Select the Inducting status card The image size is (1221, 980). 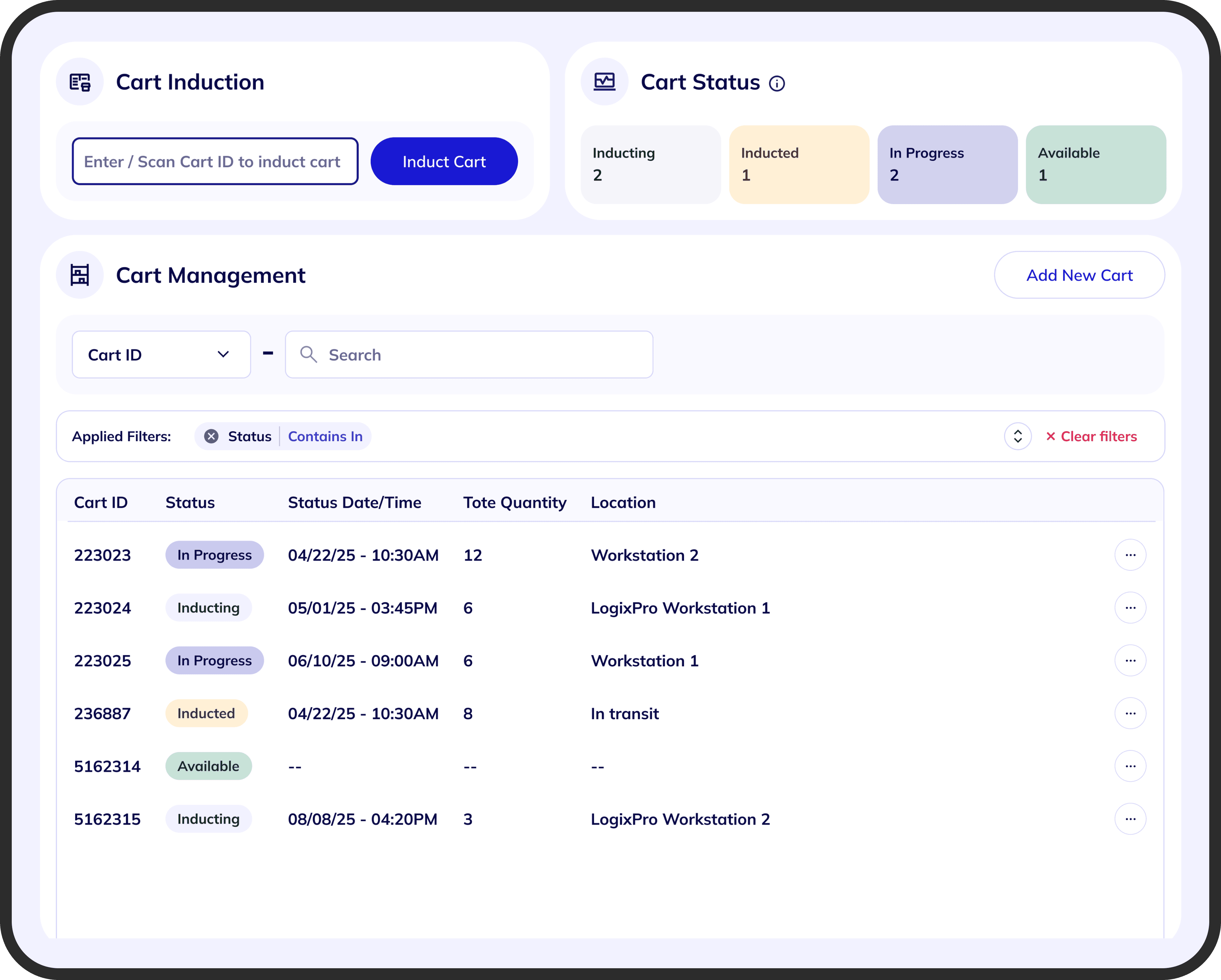(x=651, y=165)
